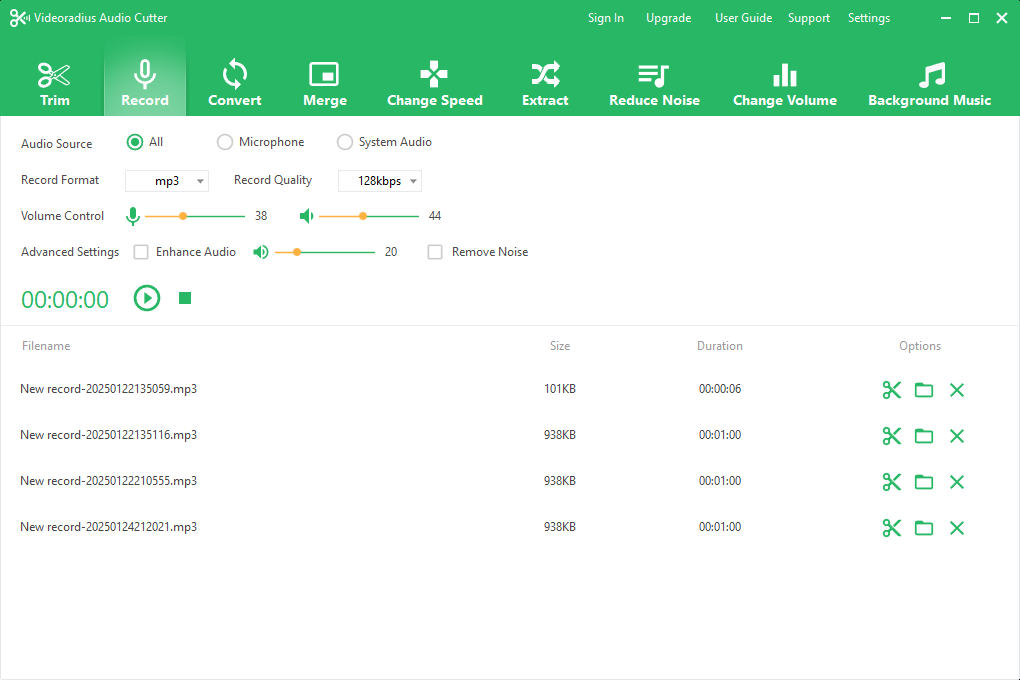The image size is (1020, 680).
Task: Enable the Enhance Audio checkbox
Action: pyautogui.click(x=141, y=252)
